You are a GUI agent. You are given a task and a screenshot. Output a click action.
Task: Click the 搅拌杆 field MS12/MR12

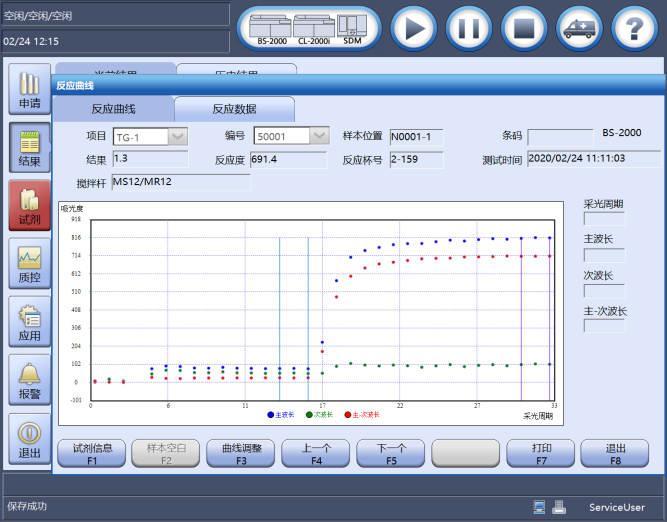coord(181,182)
